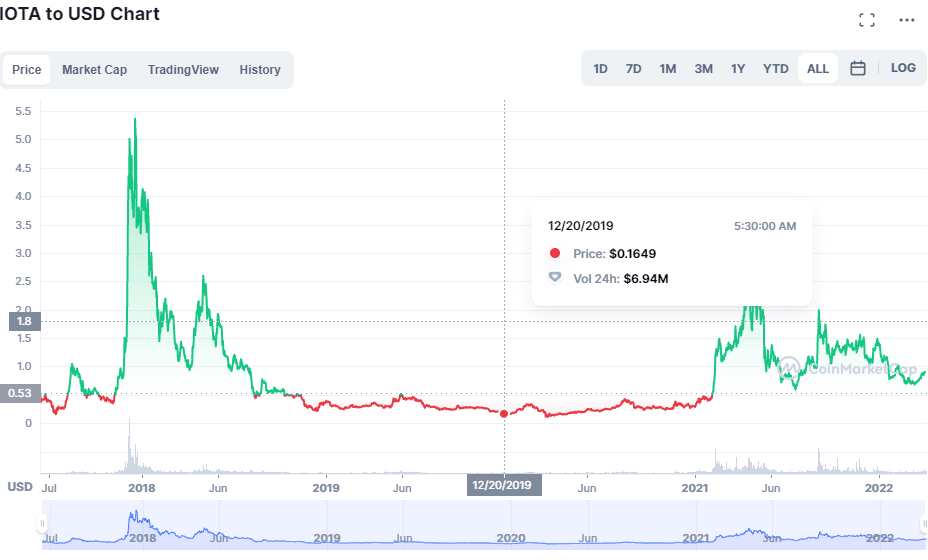The height and width of the screenshot is (560, 928).
Task: Open the three-dot more options menu
Action: [x=906, y=20]
